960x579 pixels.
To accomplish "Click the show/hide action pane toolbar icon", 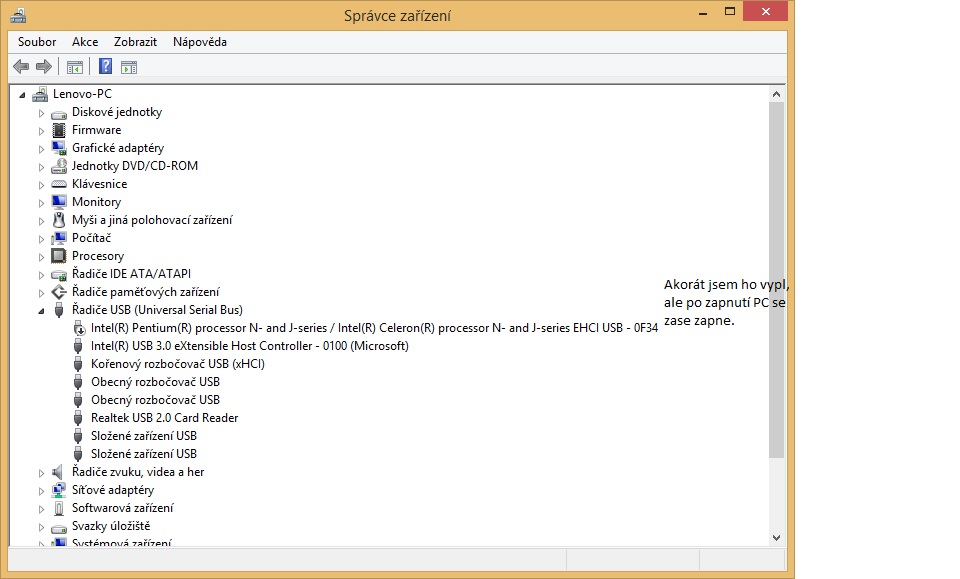I will (129, 67).
